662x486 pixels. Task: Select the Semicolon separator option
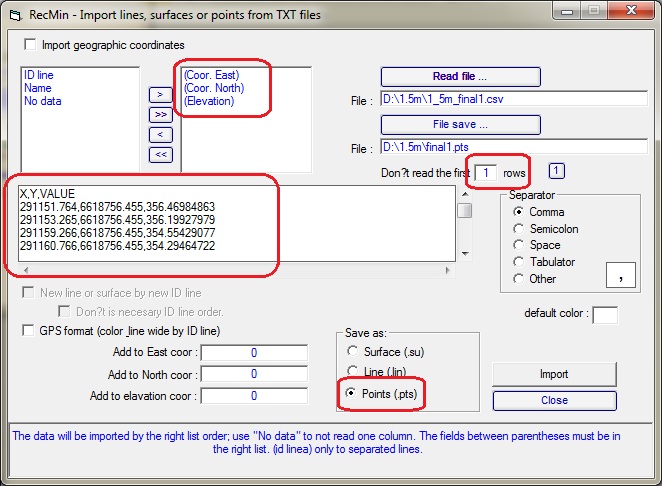click(518, 229)
